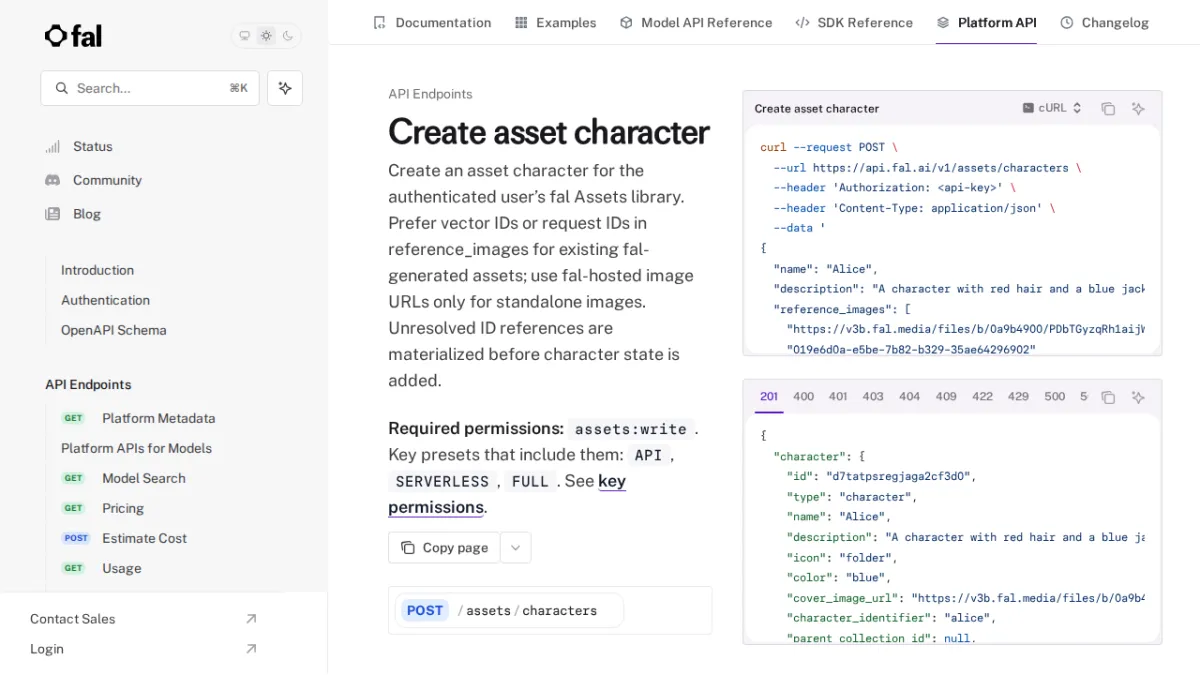Open Community link in sidebar
The height and width of the screenshot is (675, 1200).
(x=93, y=180)
